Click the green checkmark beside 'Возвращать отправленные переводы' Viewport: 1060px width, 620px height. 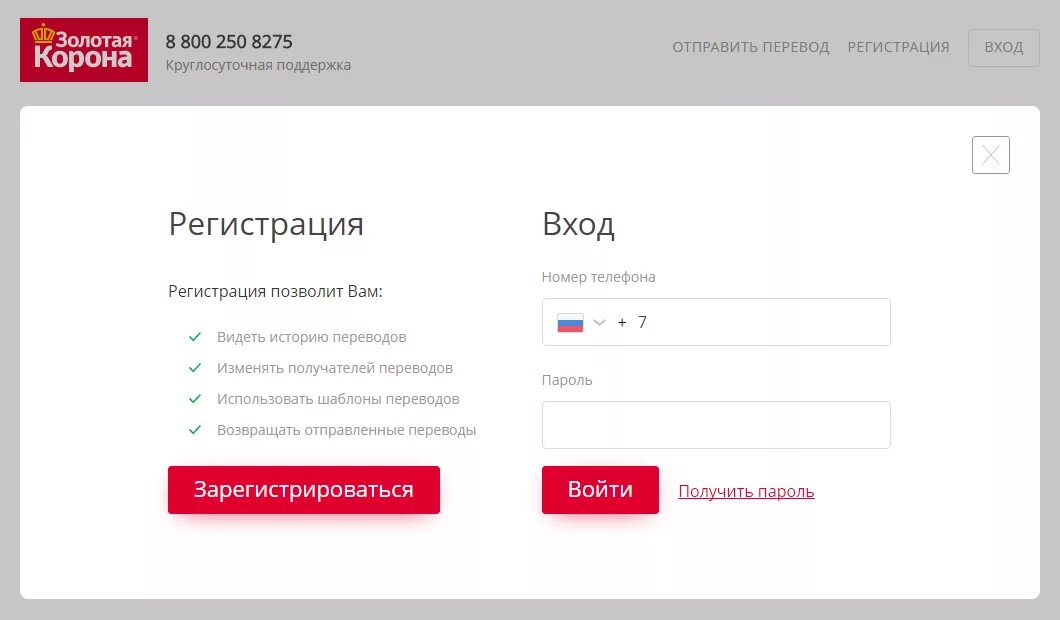194,429
